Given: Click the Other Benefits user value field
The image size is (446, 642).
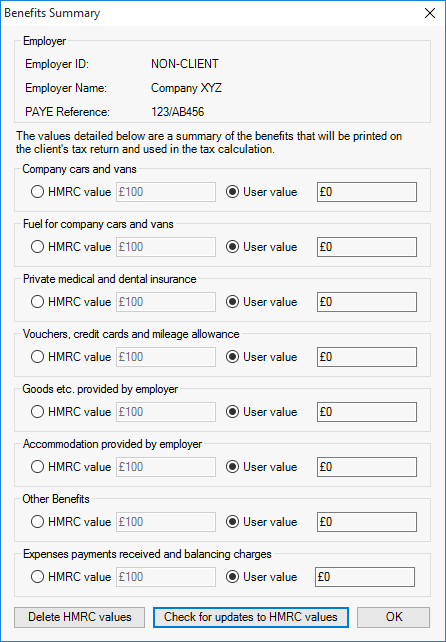Looking at the screenshot, I should tap(367, 522).
